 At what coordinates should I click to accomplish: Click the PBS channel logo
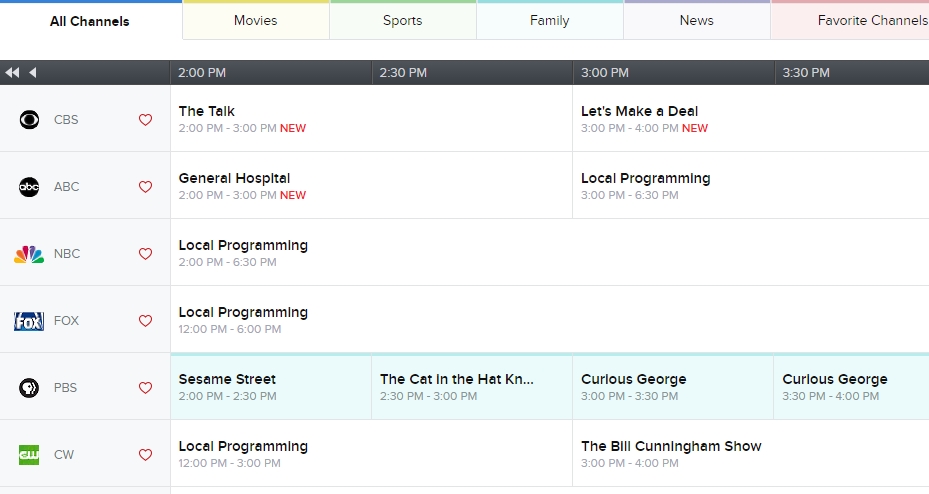click(x=29, y=388)
